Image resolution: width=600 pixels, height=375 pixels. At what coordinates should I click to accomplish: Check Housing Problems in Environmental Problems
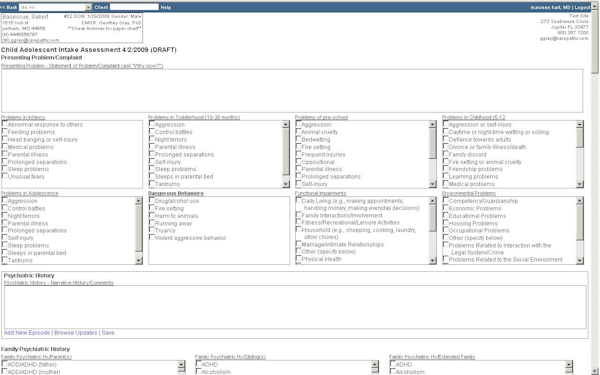click(445, 223)
